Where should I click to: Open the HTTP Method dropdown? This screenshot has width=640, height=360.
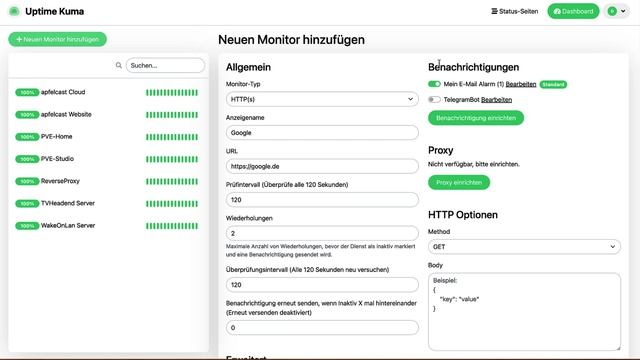[x=524, y=247]
